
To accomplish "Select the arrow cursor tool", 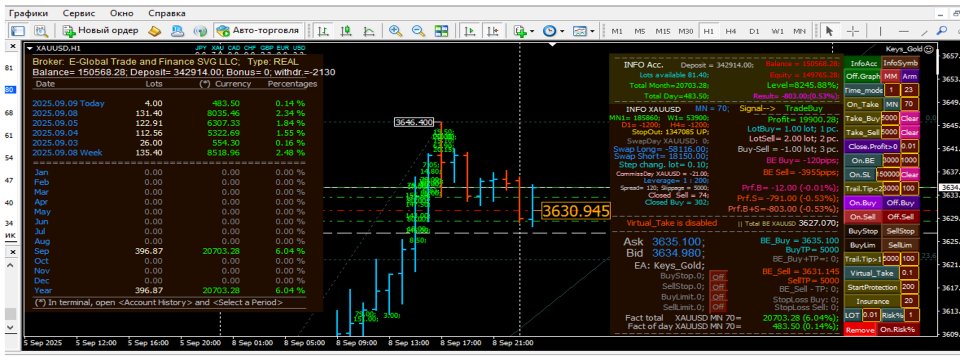I will click(829, 31).
